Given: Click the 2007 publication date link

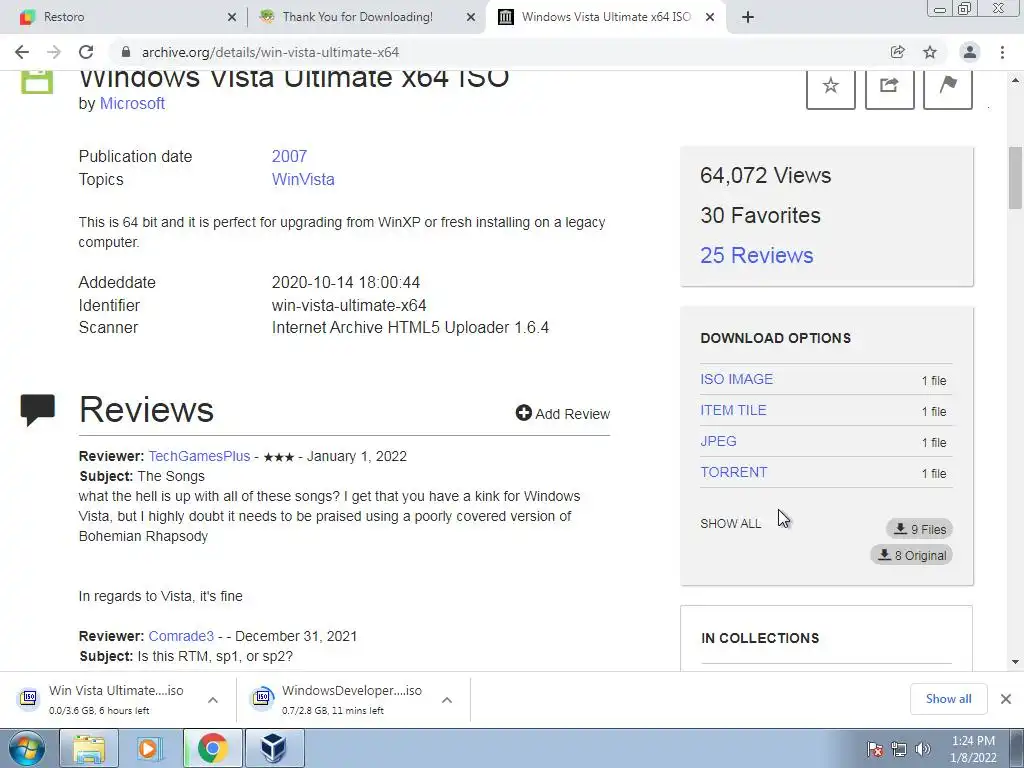Looking at the screenshot, I should tap(289, 157).
